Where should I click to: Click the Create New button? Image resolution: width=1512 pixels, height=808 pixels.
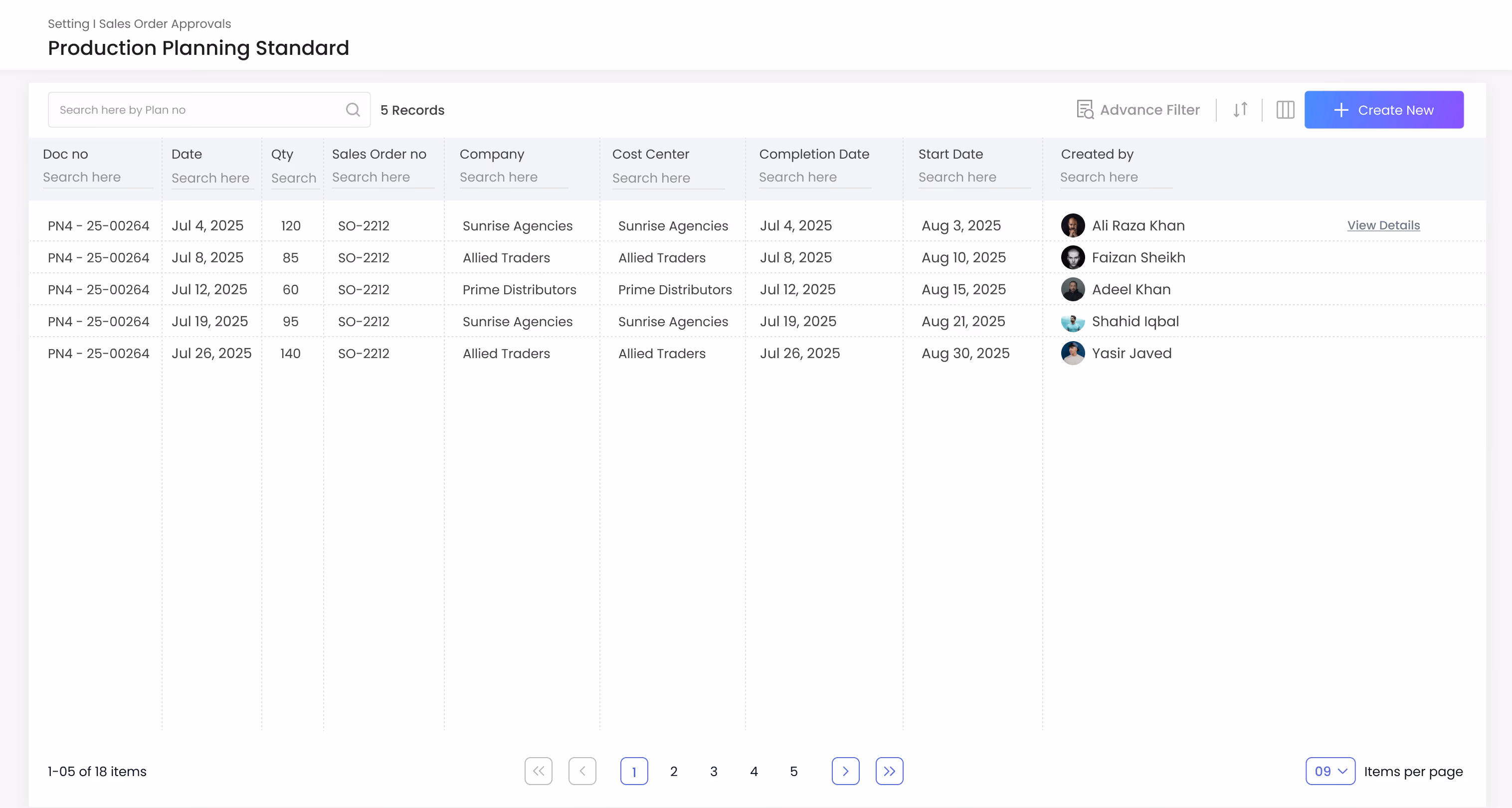point(1383,110)
